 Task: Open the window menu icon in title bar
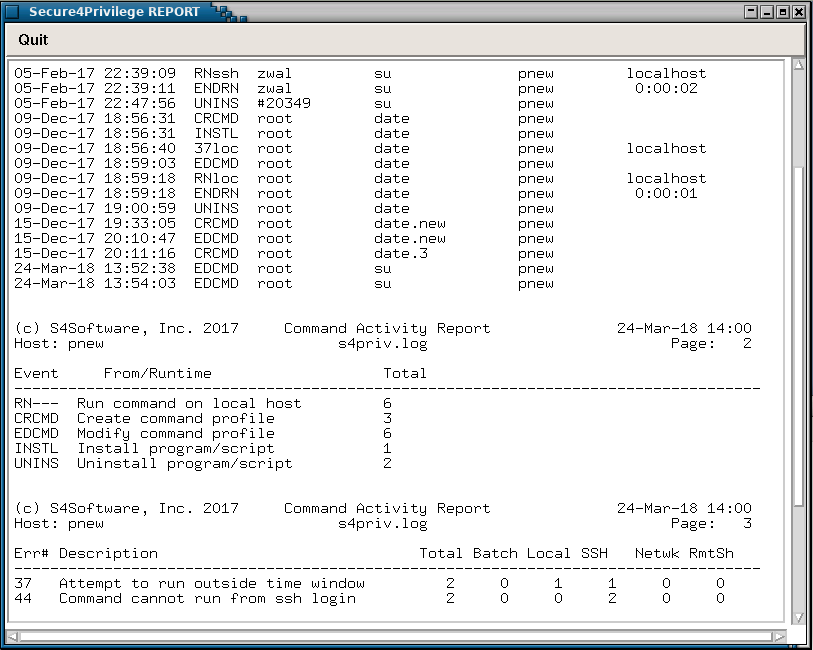point(13,12)
